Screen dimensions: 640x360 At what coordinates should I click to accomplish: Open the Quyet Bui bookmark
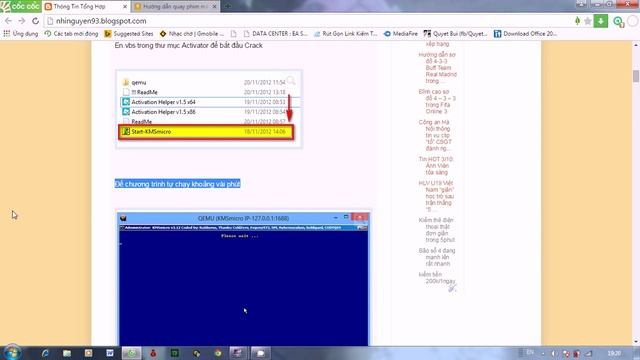click(455, 34)
